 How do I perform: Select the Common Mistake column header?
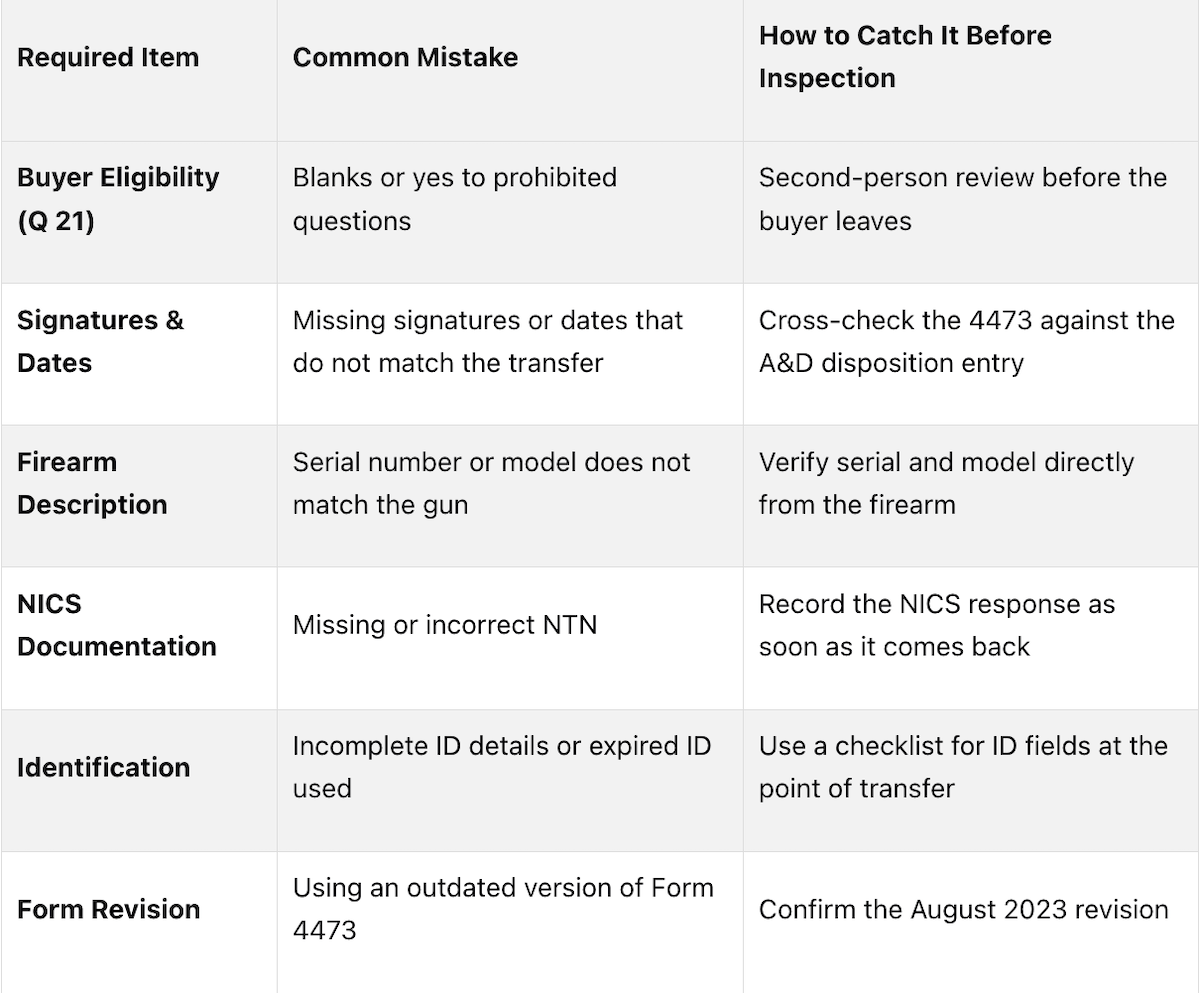tap(405, 57)
